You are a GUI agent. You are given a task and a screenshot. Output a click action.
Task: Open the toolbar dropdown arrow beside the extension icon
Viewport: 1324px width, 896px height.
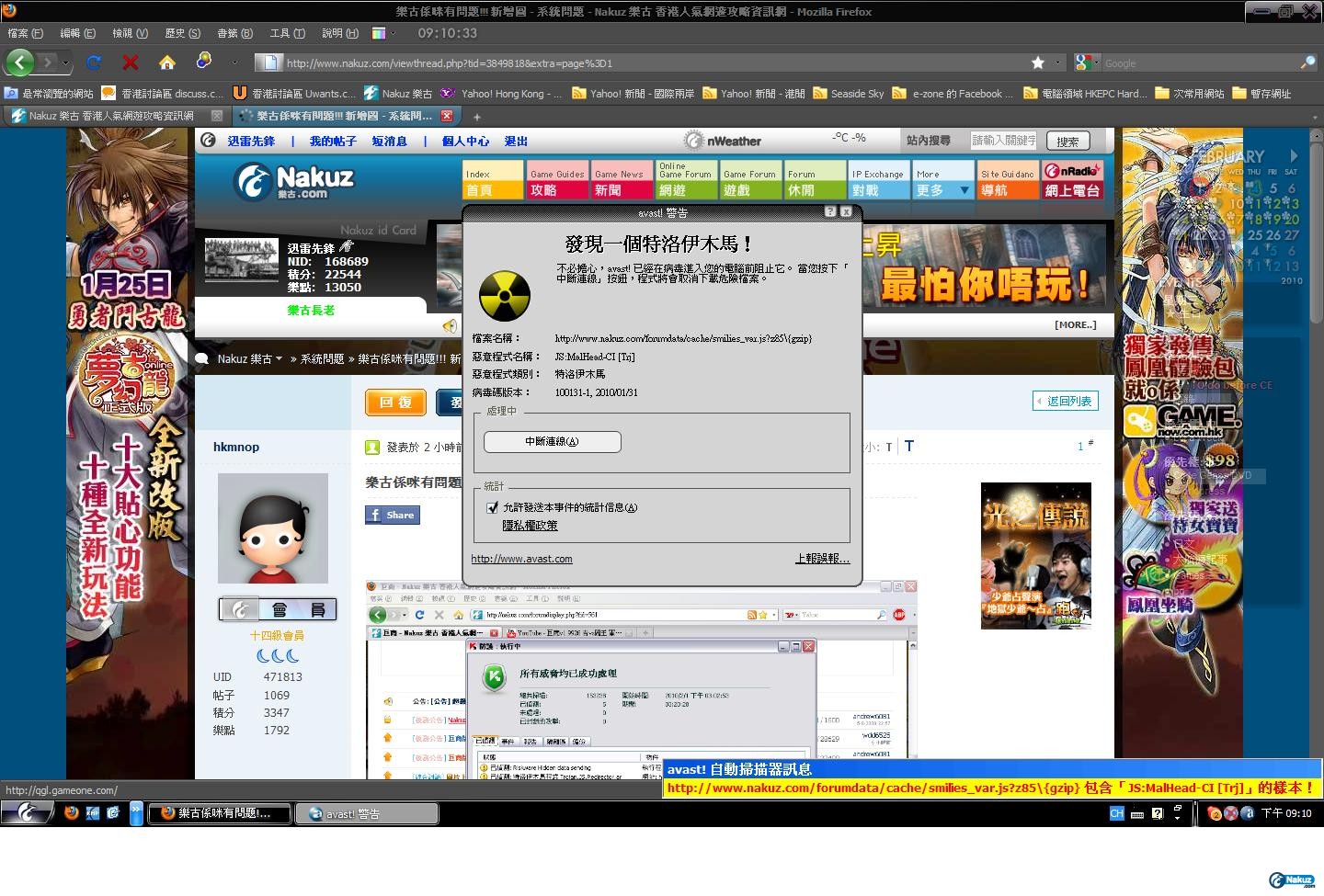234,62
